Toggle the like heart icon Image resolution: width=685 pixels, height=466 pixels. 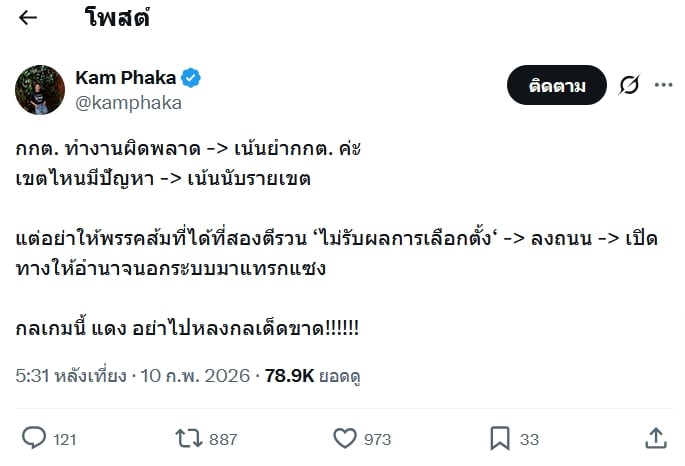(345, 438)
